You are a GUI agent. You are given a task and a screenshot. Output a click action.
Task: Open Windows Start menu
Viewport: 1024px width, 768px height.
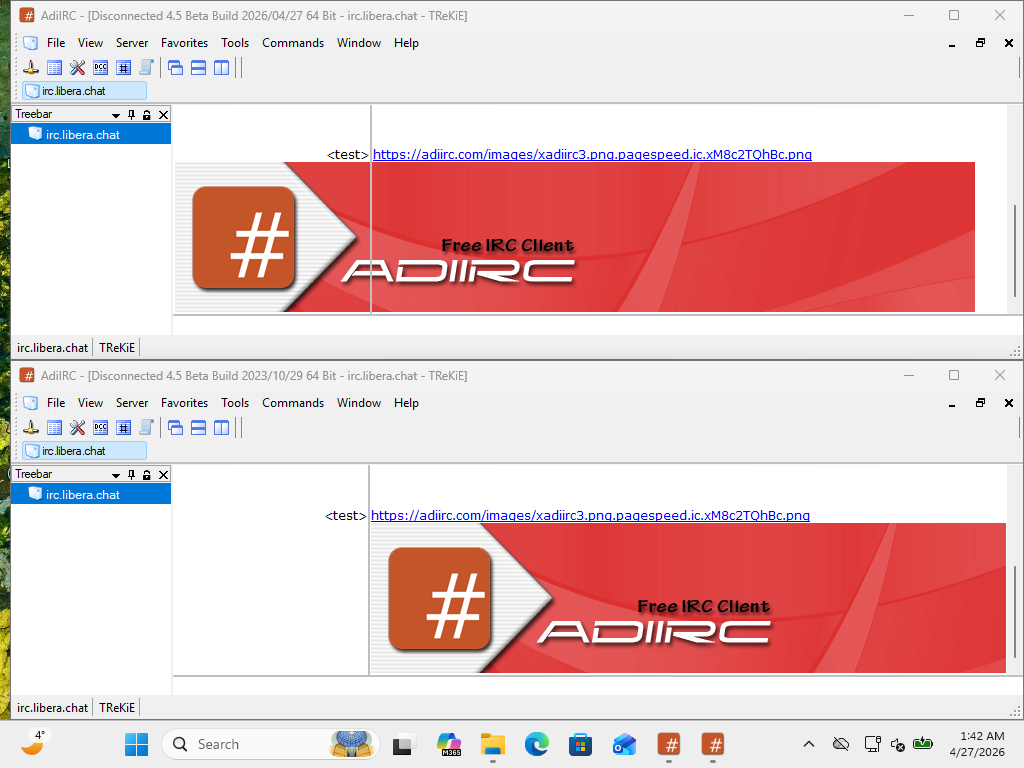coord(136,744)
